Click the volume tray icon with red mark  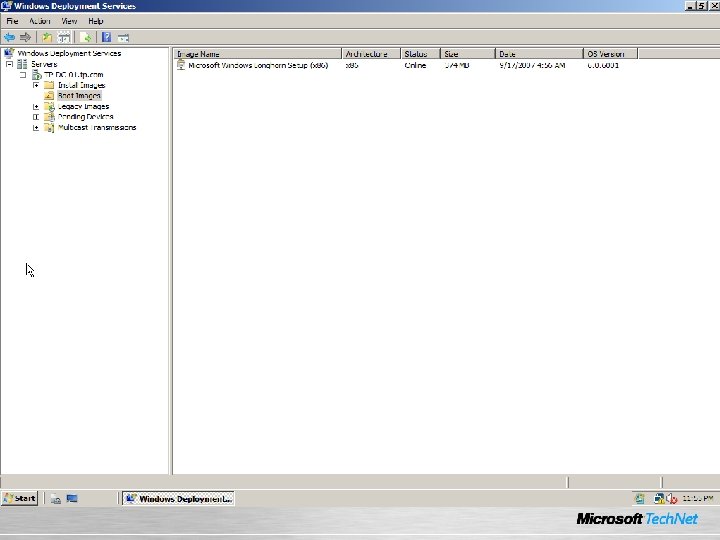[x=672, y=498]
